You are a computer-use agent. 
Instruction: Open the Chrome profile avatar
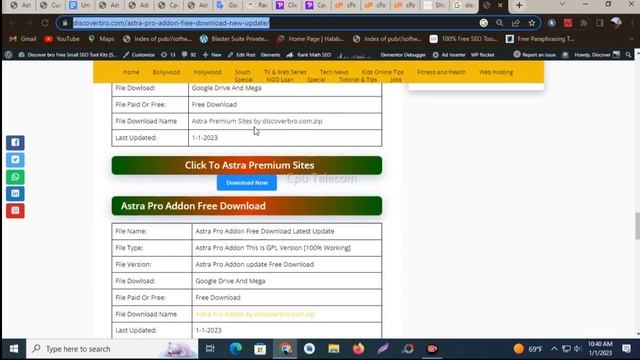616,23
